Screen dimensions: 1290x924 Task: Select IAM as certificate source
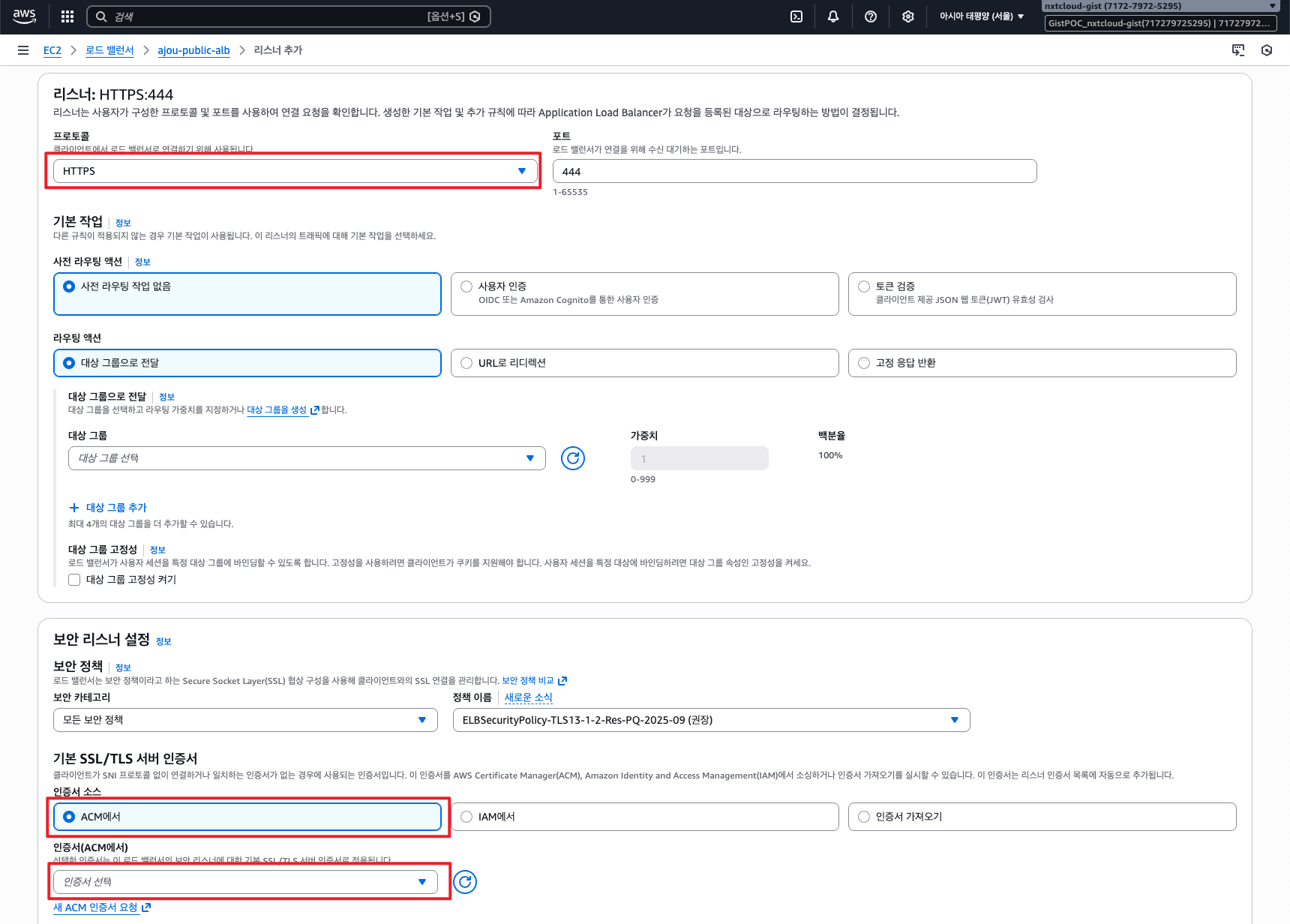(466, 817)
